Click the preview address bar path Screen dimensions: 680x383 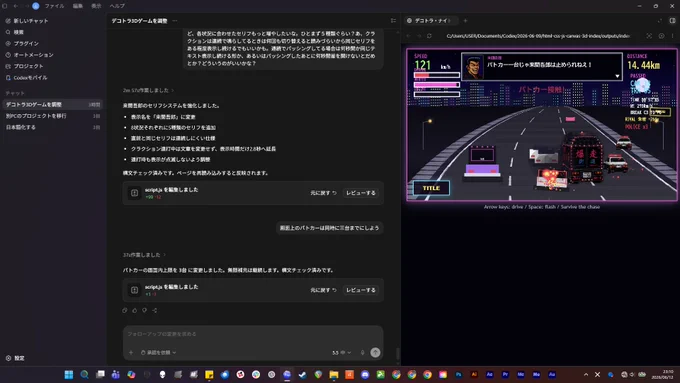pos(538,36)
